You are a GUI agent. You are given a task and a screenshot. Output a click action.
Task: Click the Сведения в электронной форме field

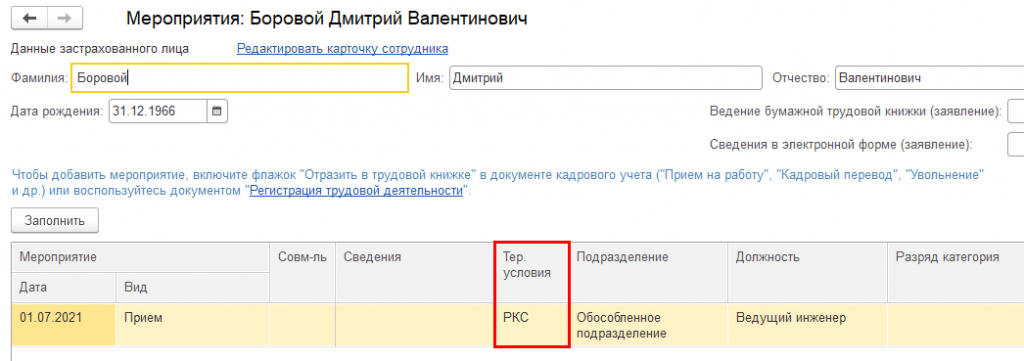(1016, 144)
